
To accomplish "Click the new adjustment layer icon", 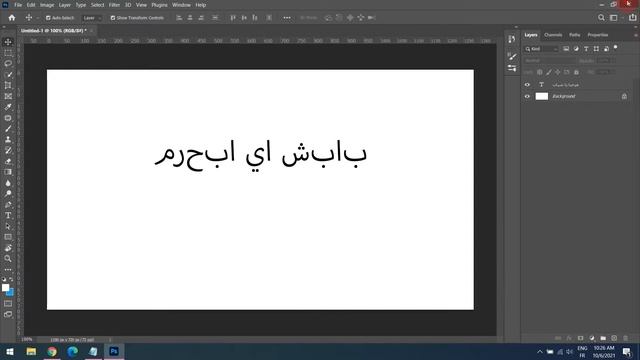I will point(592,338).
